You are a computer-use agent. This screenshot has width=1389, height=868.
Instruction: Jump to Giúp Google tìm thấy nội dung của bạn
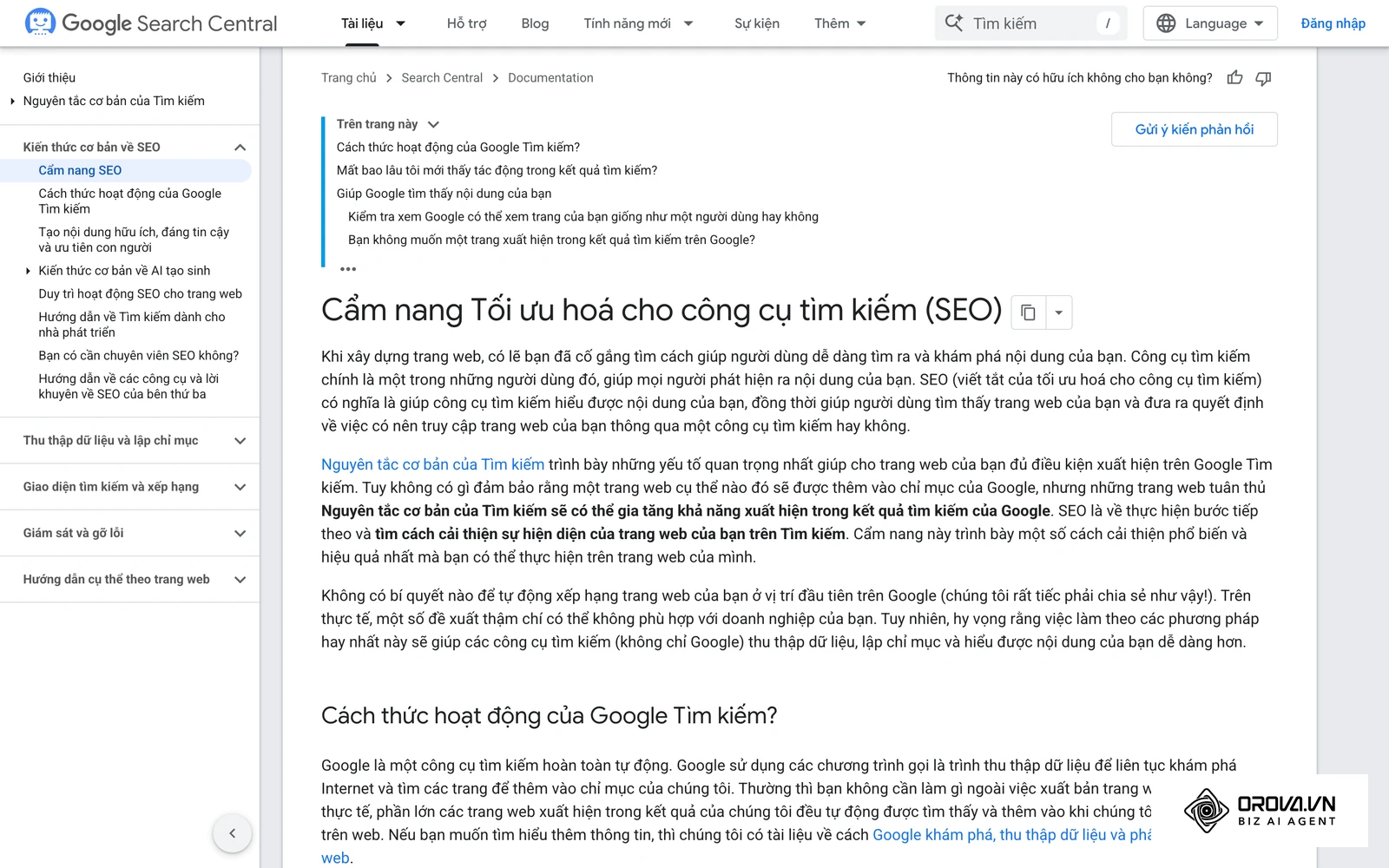pos(444,194)
